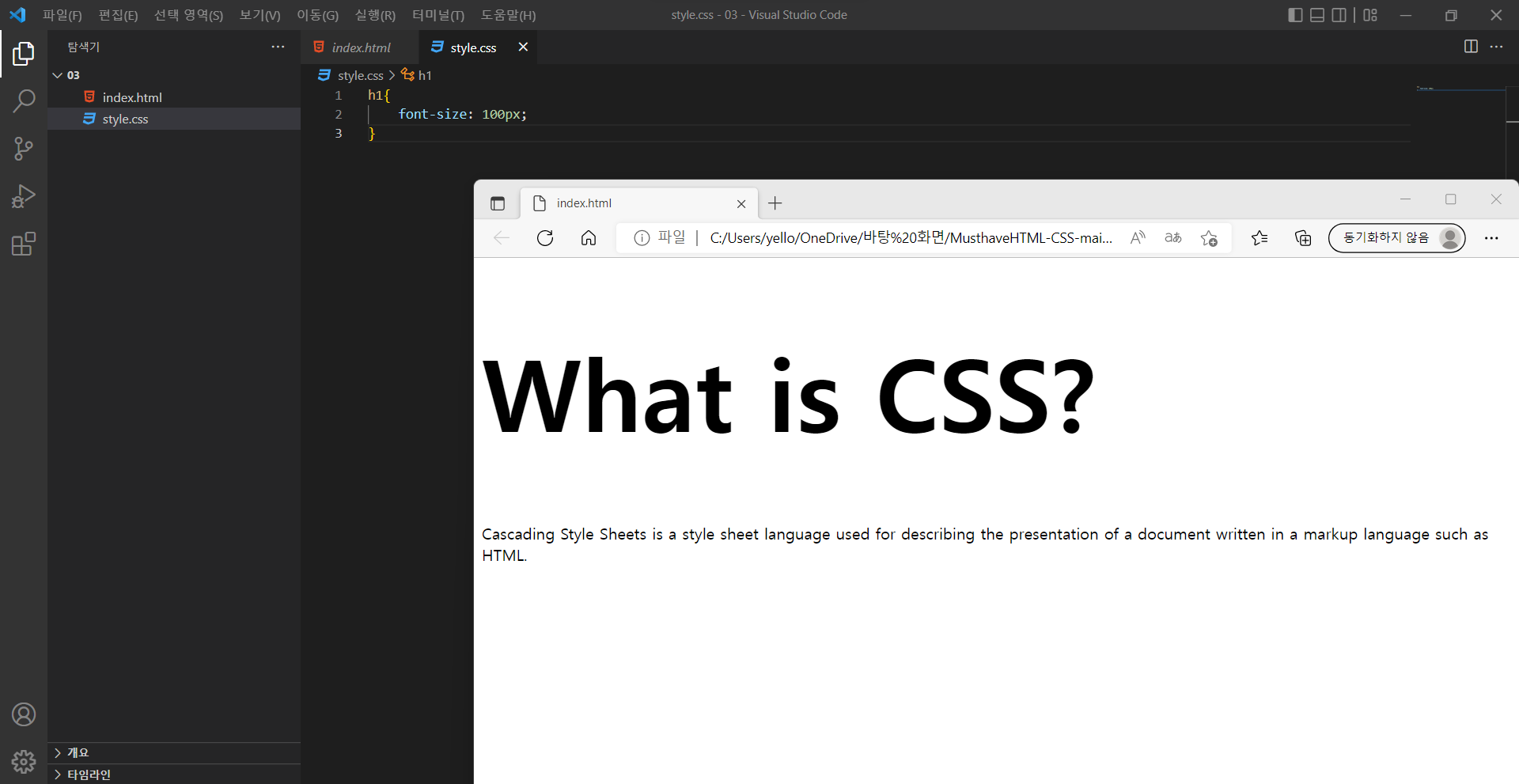1519x784 pixels.
Task: Open the Explorer view in activity bar
Action: (x=24, y=54)
